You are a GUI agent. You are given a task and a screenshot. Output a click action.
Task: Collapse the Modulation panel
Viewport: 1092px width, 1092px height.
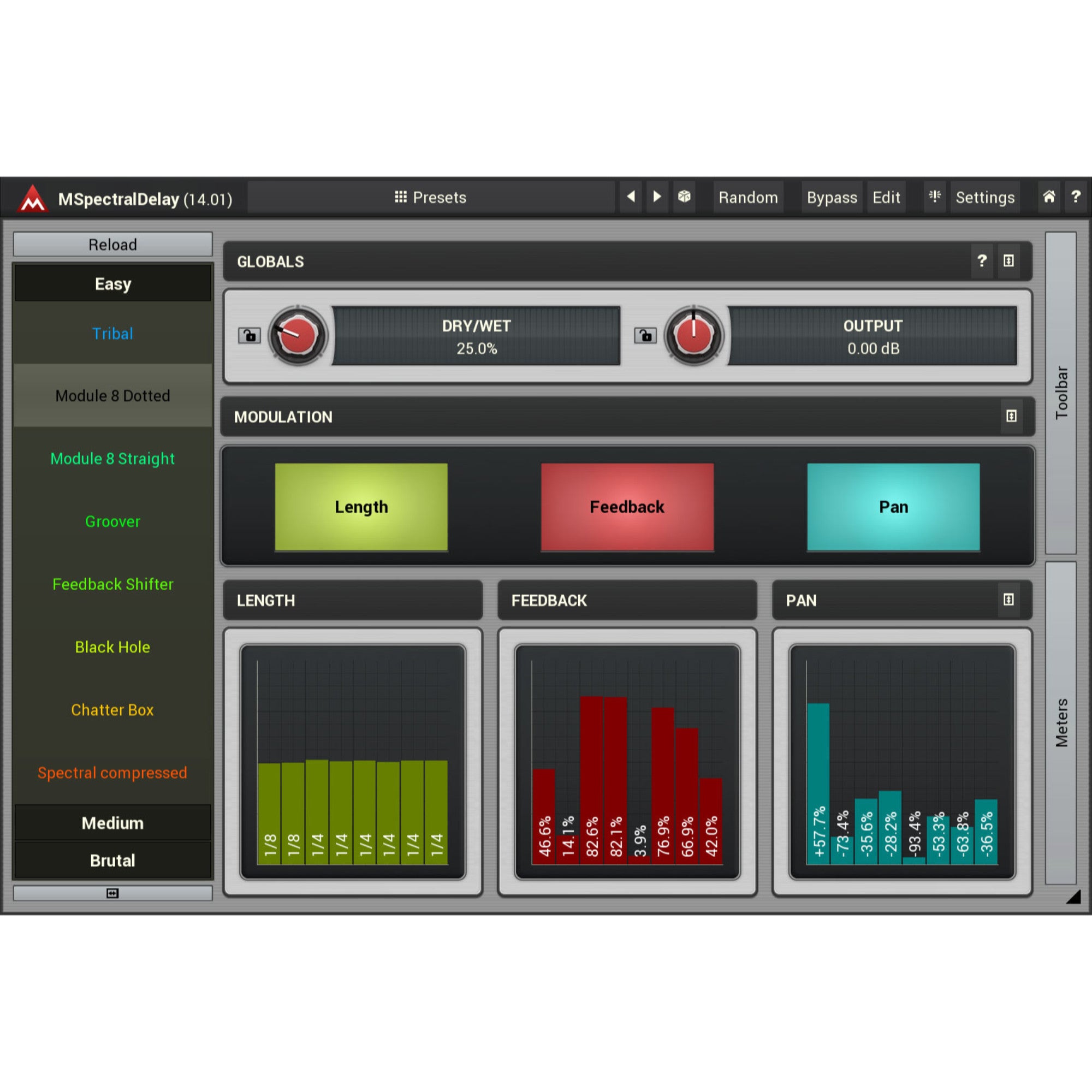[1011, 416]
